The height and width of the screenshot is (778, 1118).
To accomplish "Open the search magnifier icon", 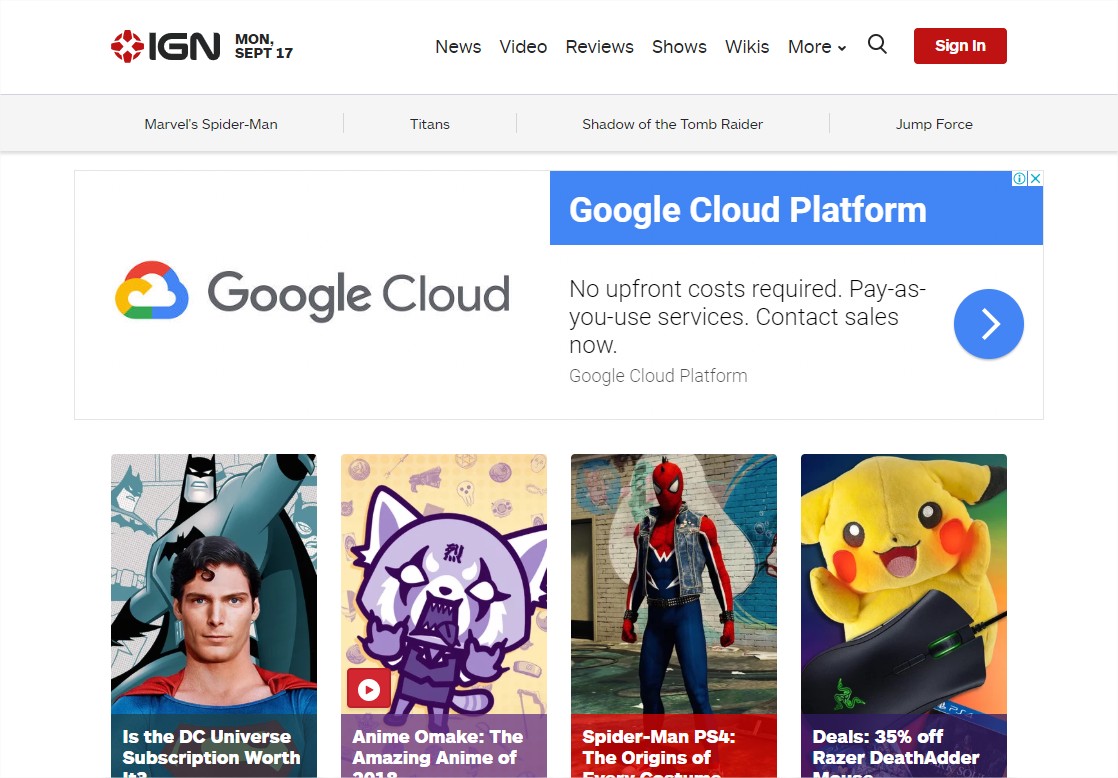I will coord(877,45).
